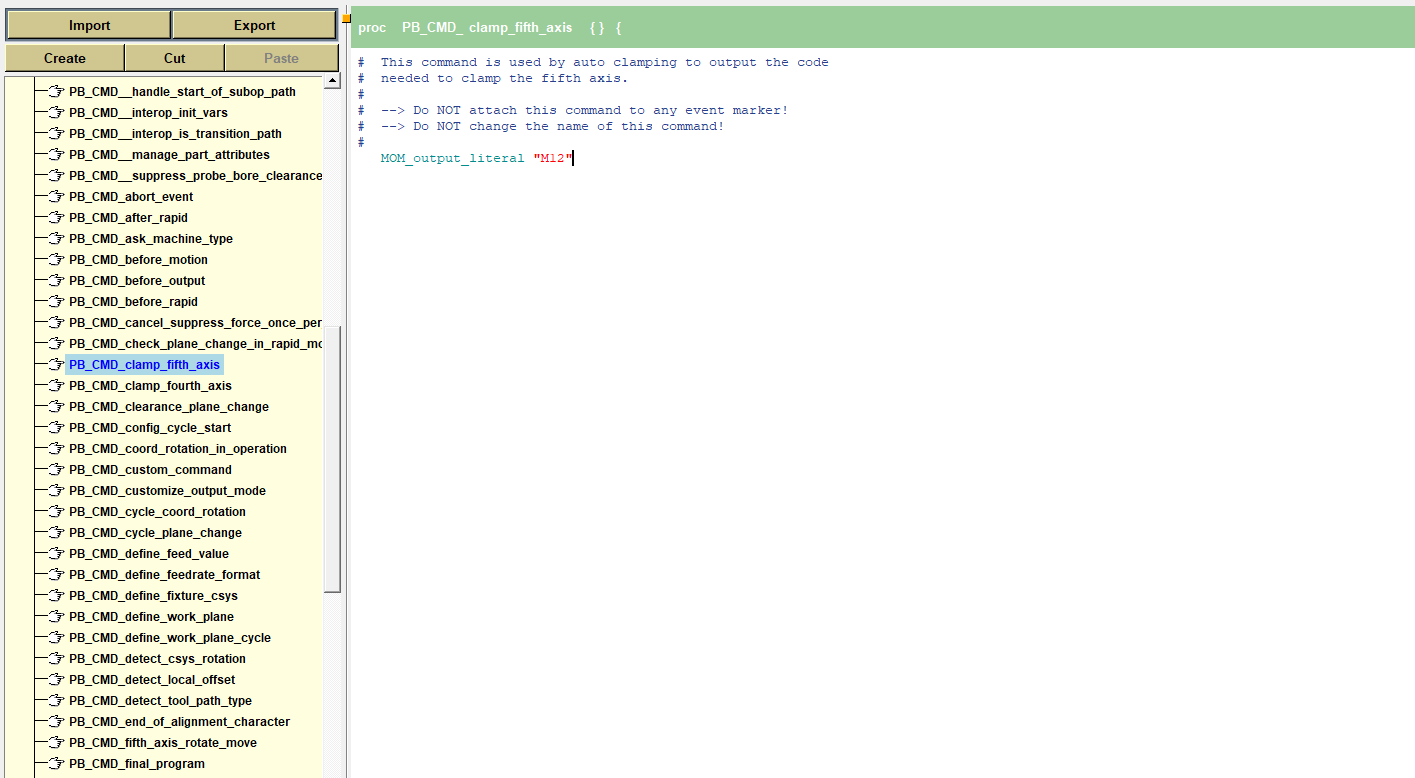This screenshot has height=778, width=1415.
Task: Click the Import button
Action: 89,25
